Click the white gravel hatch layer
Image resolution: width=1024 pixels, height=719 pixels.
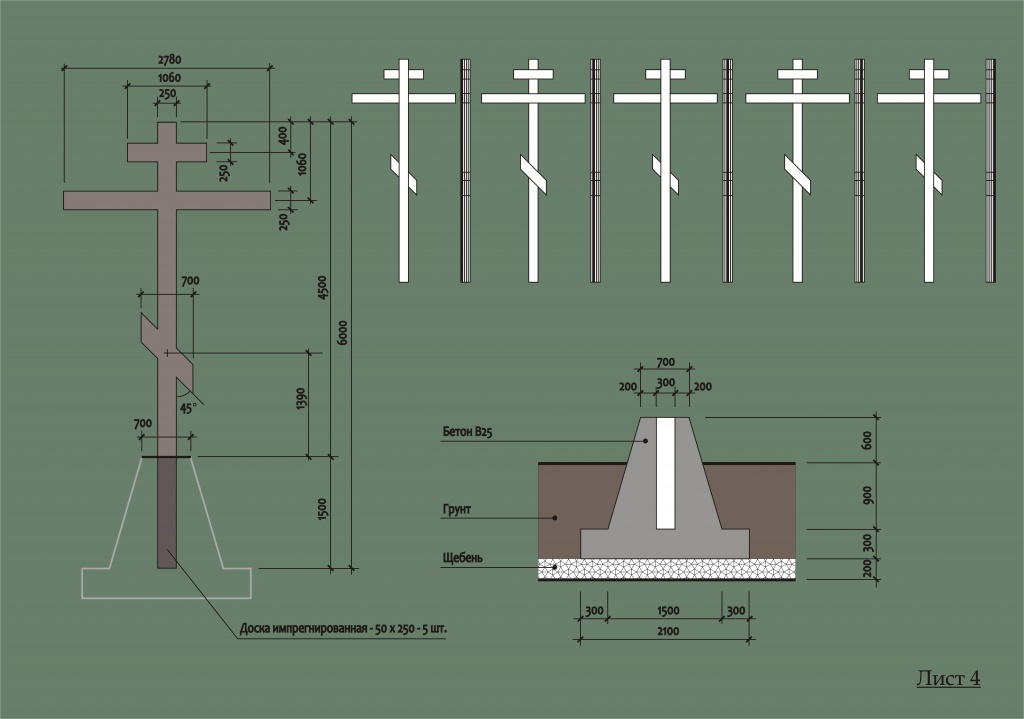[x=666, y=569]
